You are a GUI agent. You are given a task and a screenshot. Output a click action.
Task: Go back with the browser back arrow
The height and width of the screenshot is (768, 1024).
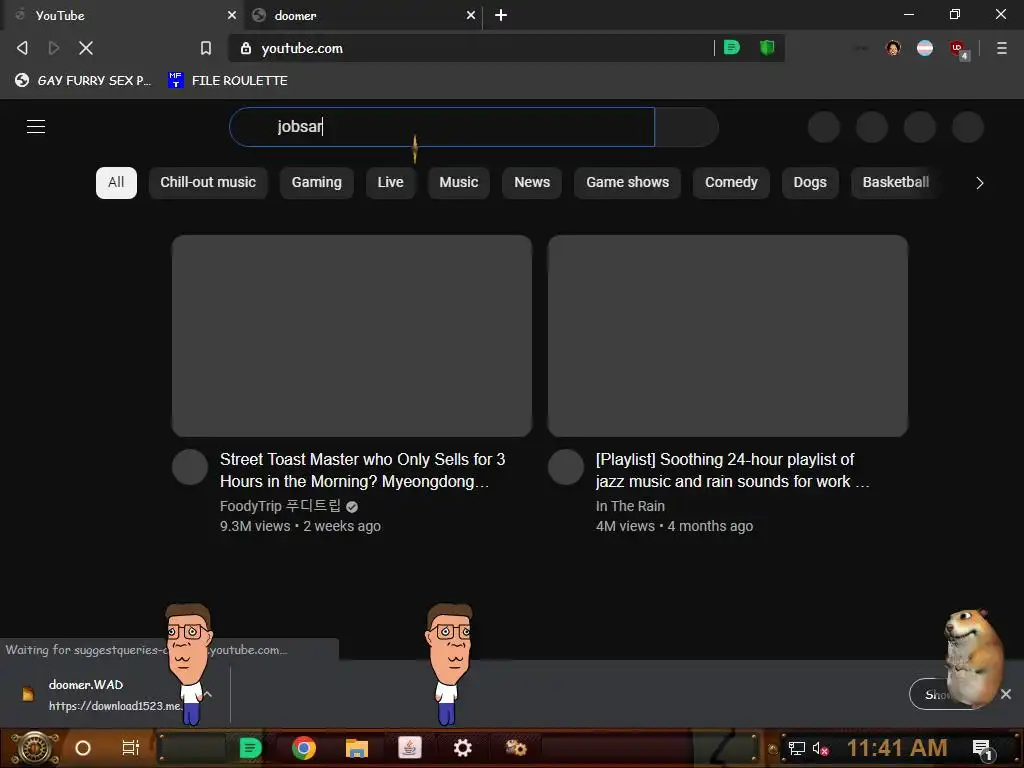click(x=22, y=48)
